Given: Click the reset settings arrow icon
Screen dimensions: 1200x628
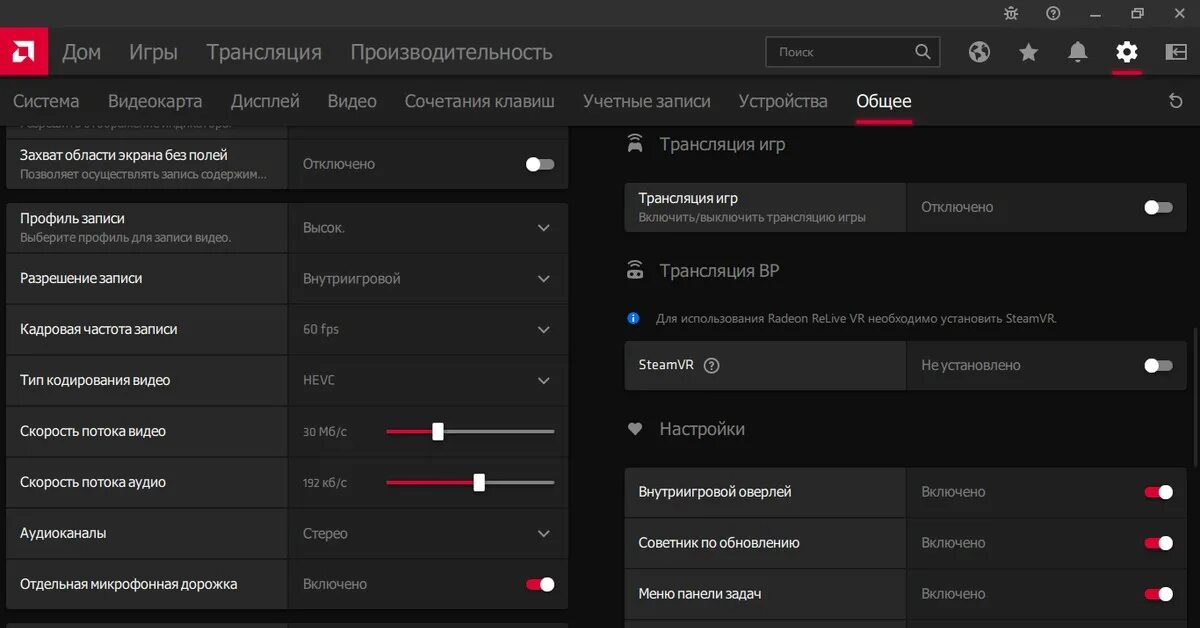Looking at the screenshot, I should point(1175,101).
